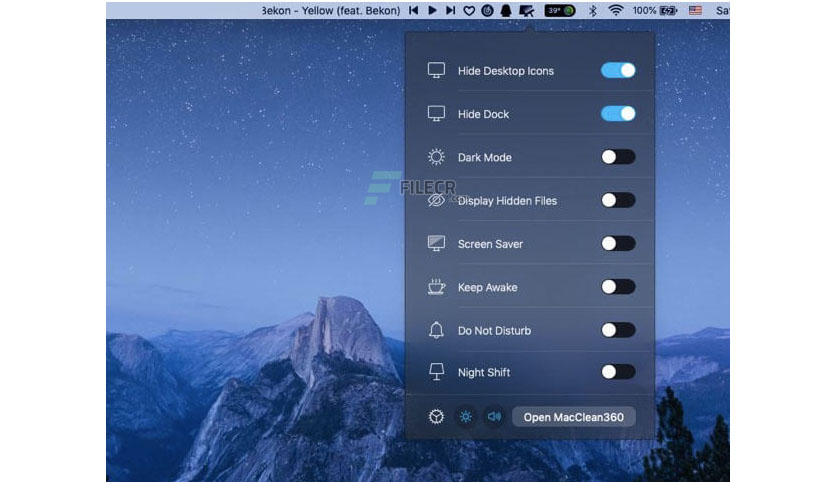The image size is (836, 484).
Task: Click the MacClean360 monitor icon in menu bar
Action: tap(526, 11)
